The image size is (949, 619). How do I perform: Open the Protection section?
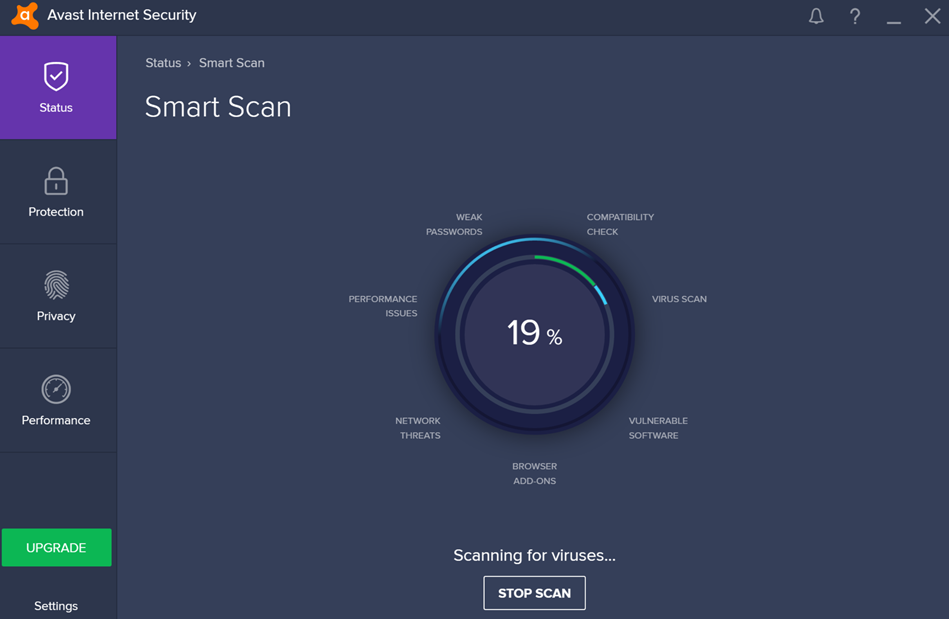click(58, 192)
